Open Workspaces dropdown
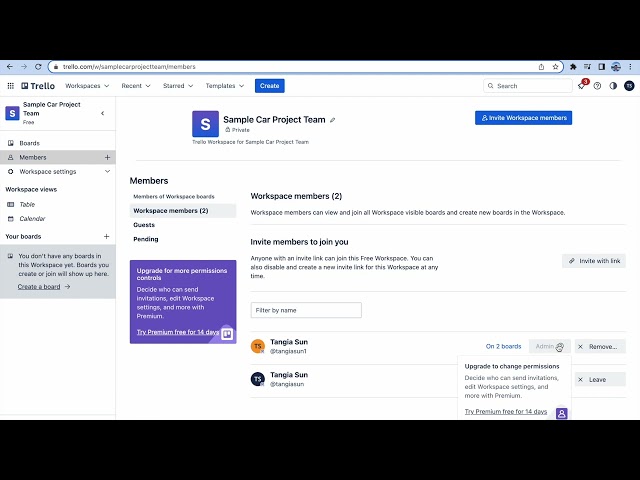Viewport: 640px width, 480px height. coord(87,86)
